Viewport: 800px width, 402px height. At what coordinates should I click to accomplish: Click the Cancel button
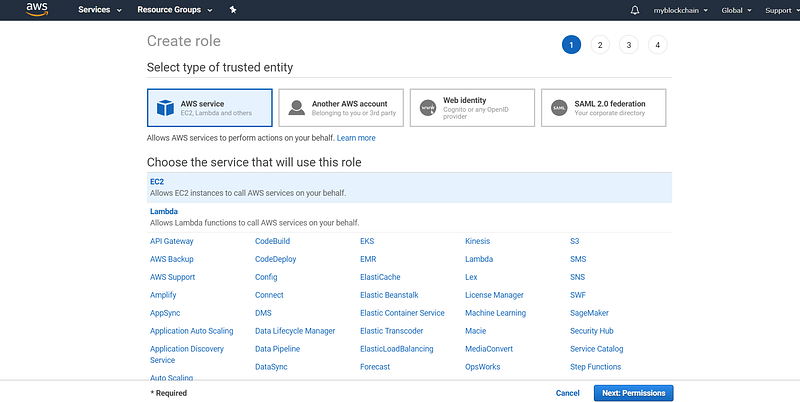tap(567, 393)
